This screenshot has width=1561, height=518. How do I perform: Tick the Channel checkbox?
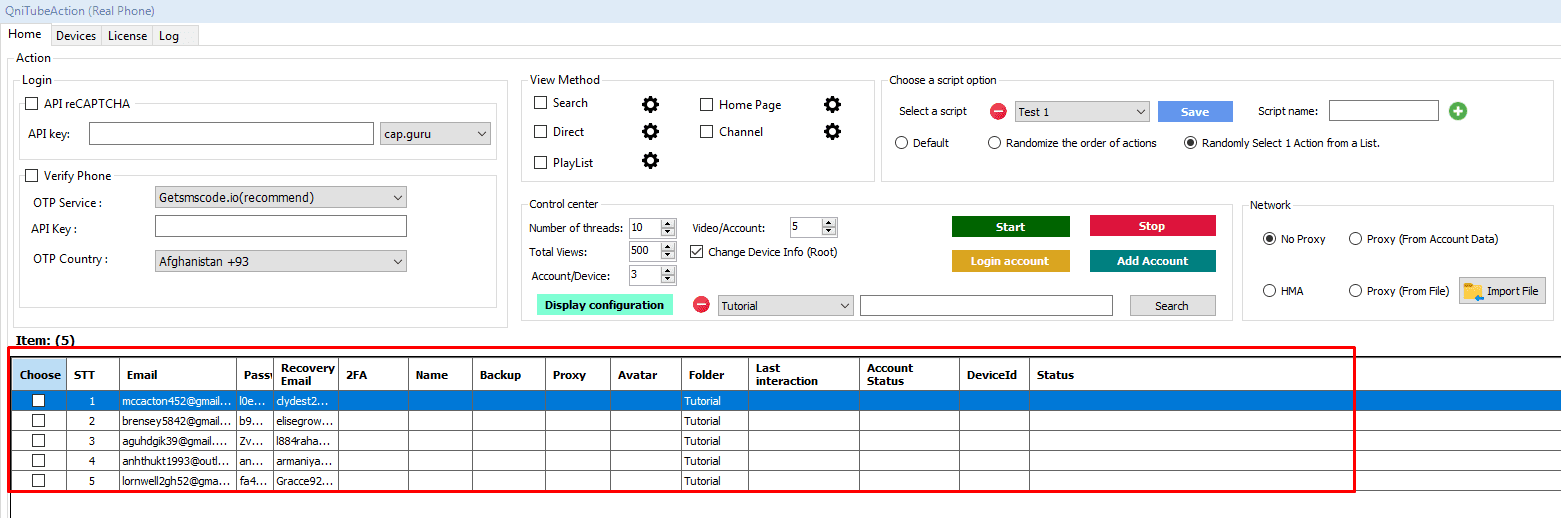click(707, 131)
